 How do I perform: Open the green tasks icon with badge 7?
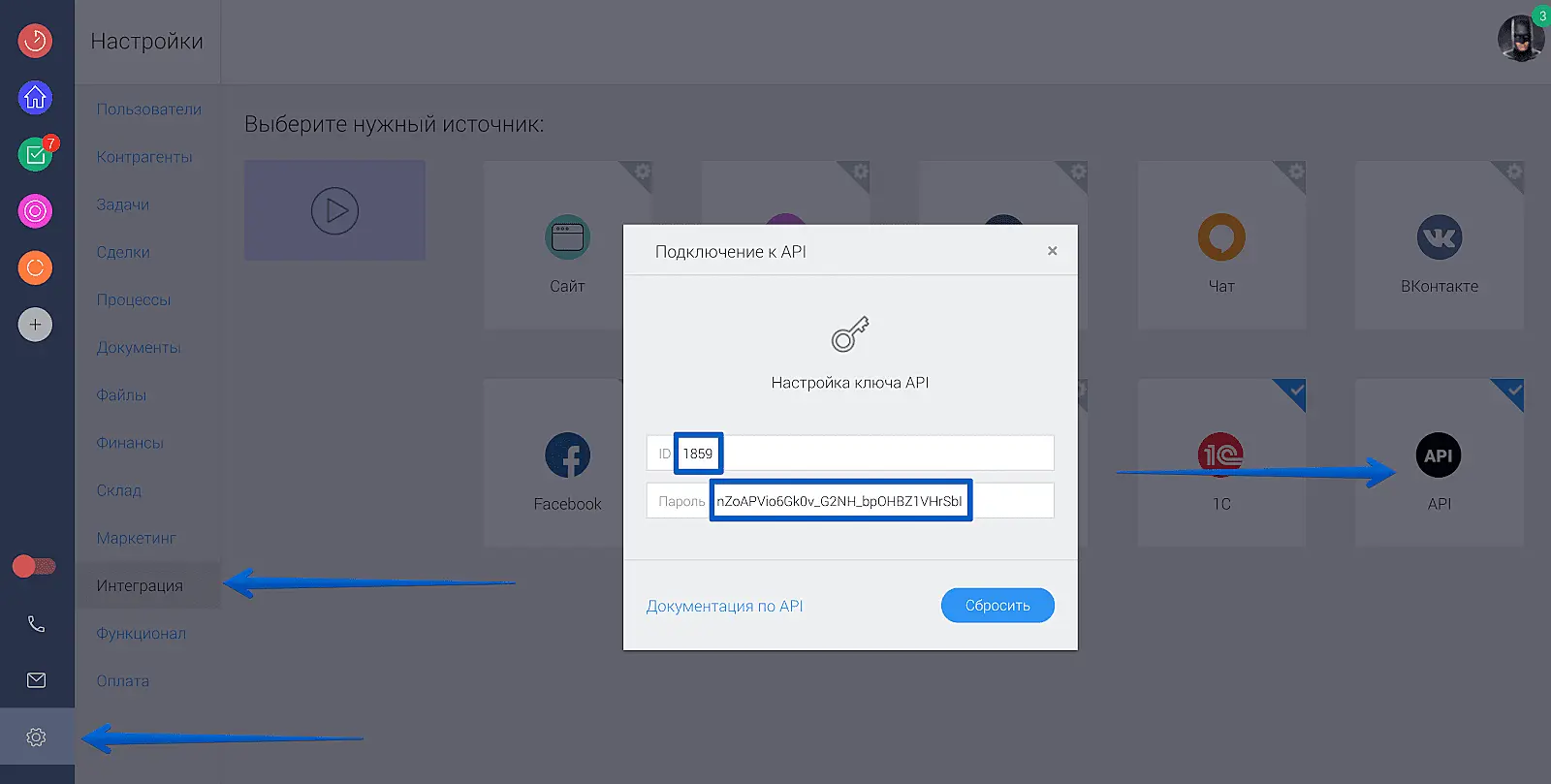35,154
